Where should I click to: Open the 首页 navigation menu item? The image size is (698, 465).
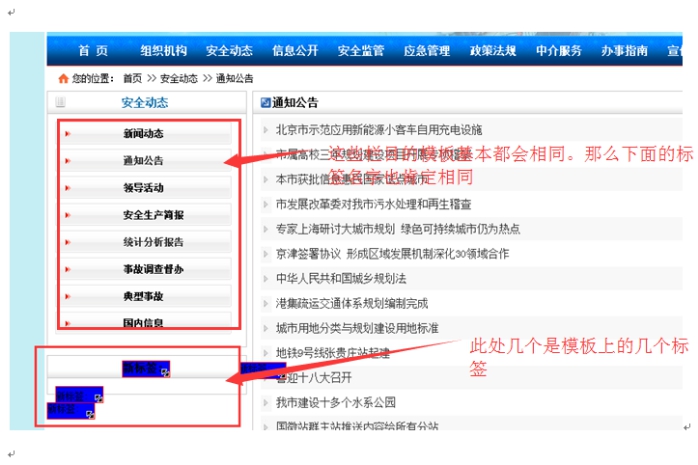click(x=92, y=51)
